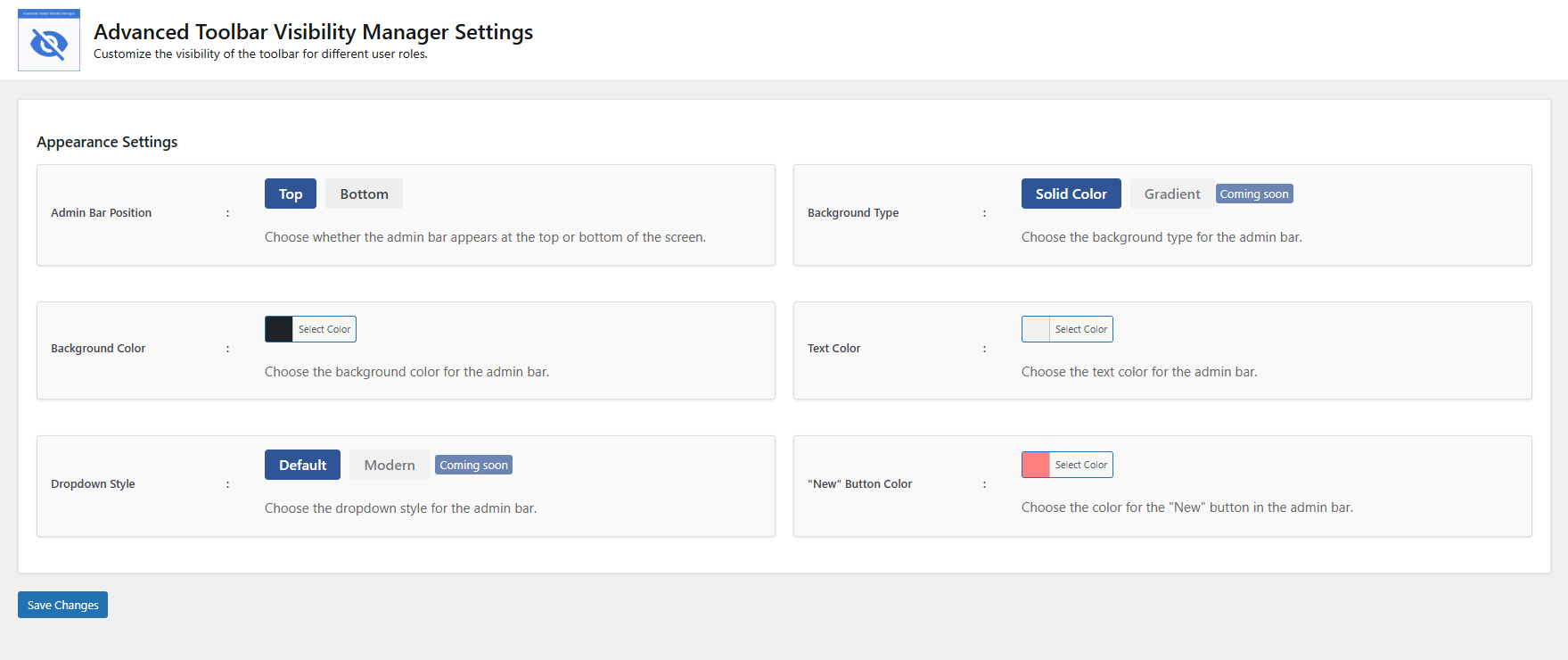The height and width of the screenshot is (660, 1568).
Task: Open Select Color for Background Color
Action: pyautogui.click(x=324, y=329)
